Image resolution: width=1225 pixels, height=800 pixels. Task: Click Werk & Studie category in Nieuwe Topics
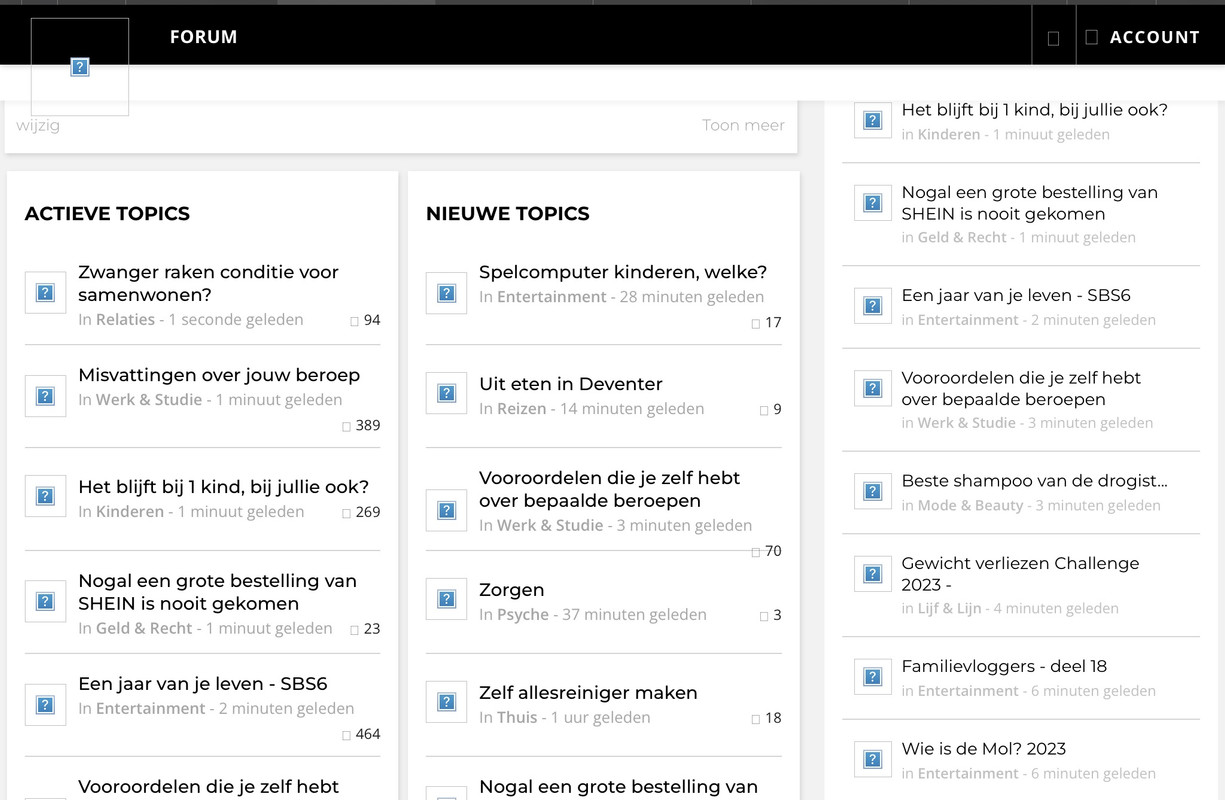pyautogui.click(x=550, y=526)
